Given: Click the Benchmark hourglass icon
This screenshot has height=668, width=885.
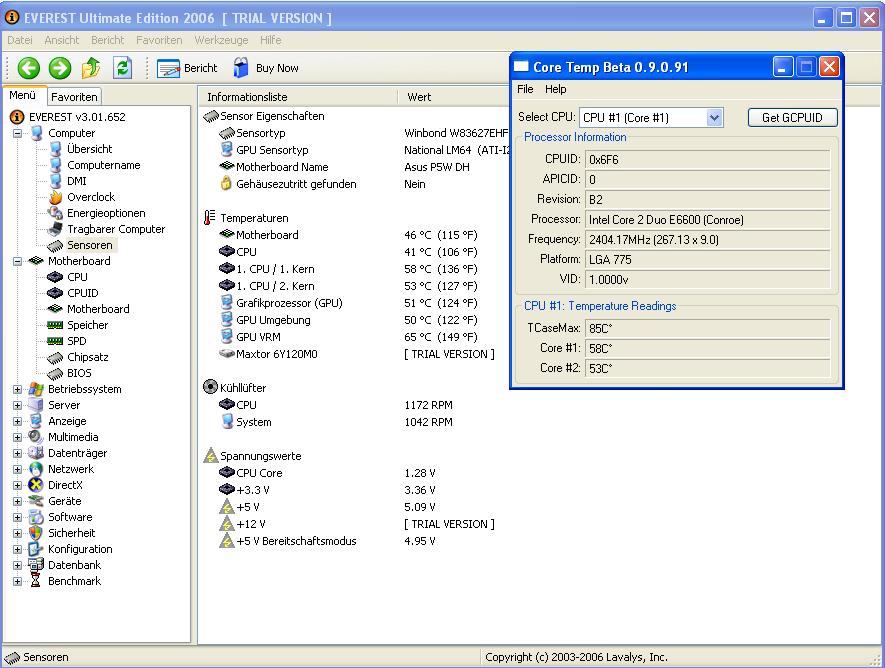Looking at the screenshot, I should 36,581.
